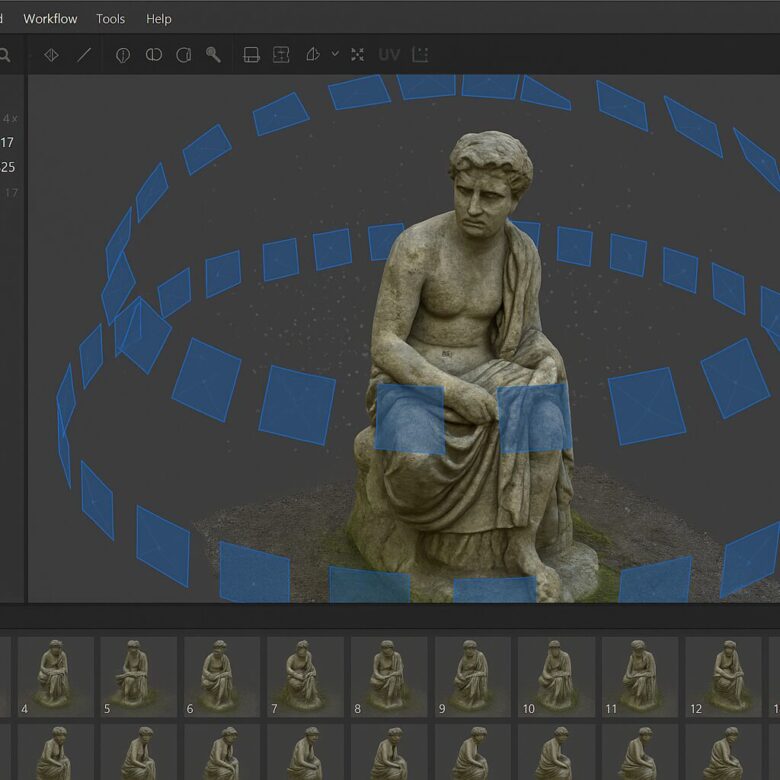Select the mirrored-triangles symmetry tool
Screen dimensions: 780x780
click(51, 55)
